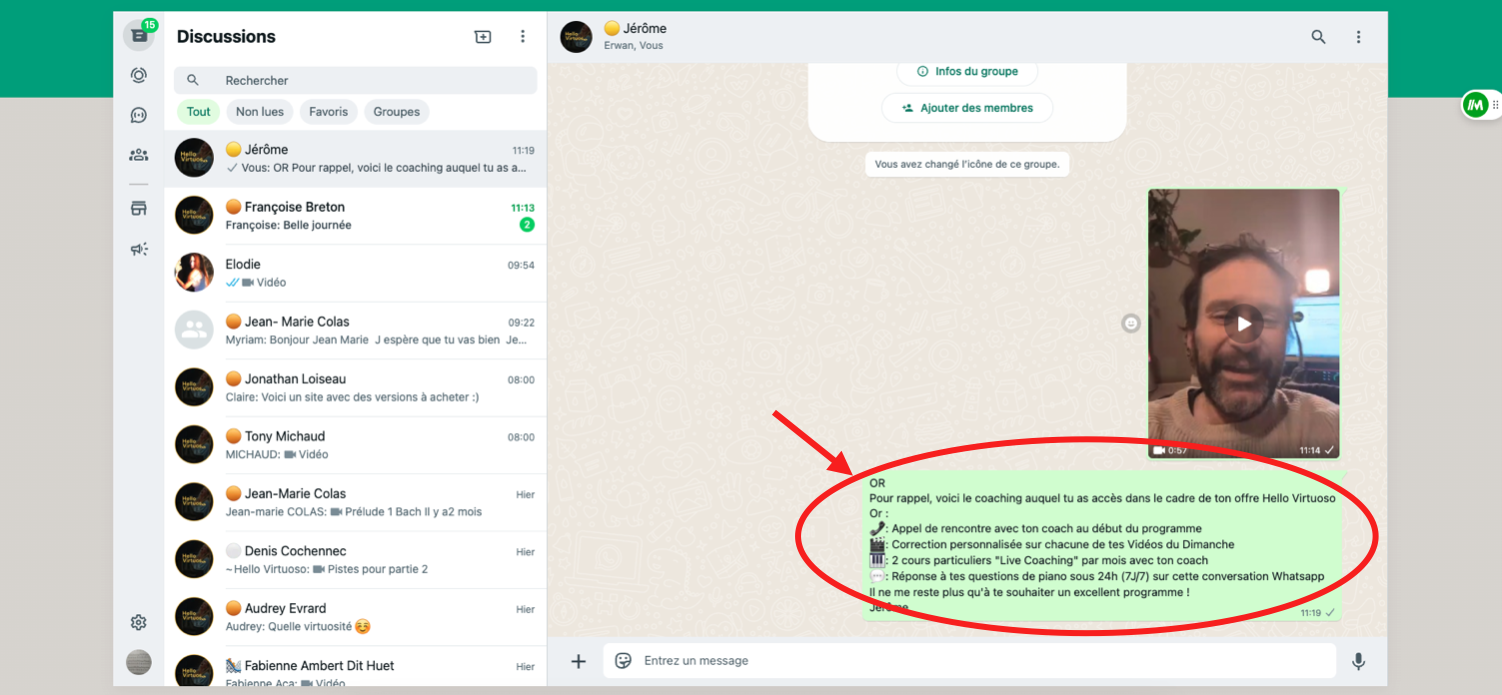The height and width of the screenshot is (695, 1502).
Task: Select the Groupes filter tab
Action: [397, 112]
